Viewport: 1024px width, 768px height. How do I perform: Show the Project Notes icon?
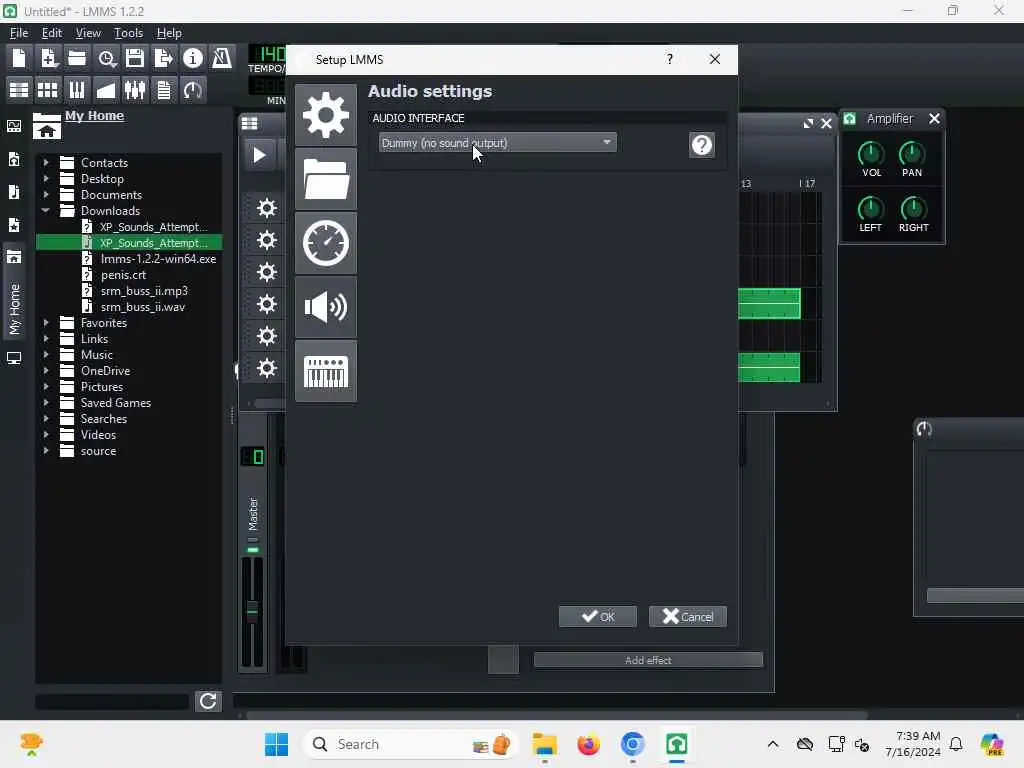coord(164,89)
